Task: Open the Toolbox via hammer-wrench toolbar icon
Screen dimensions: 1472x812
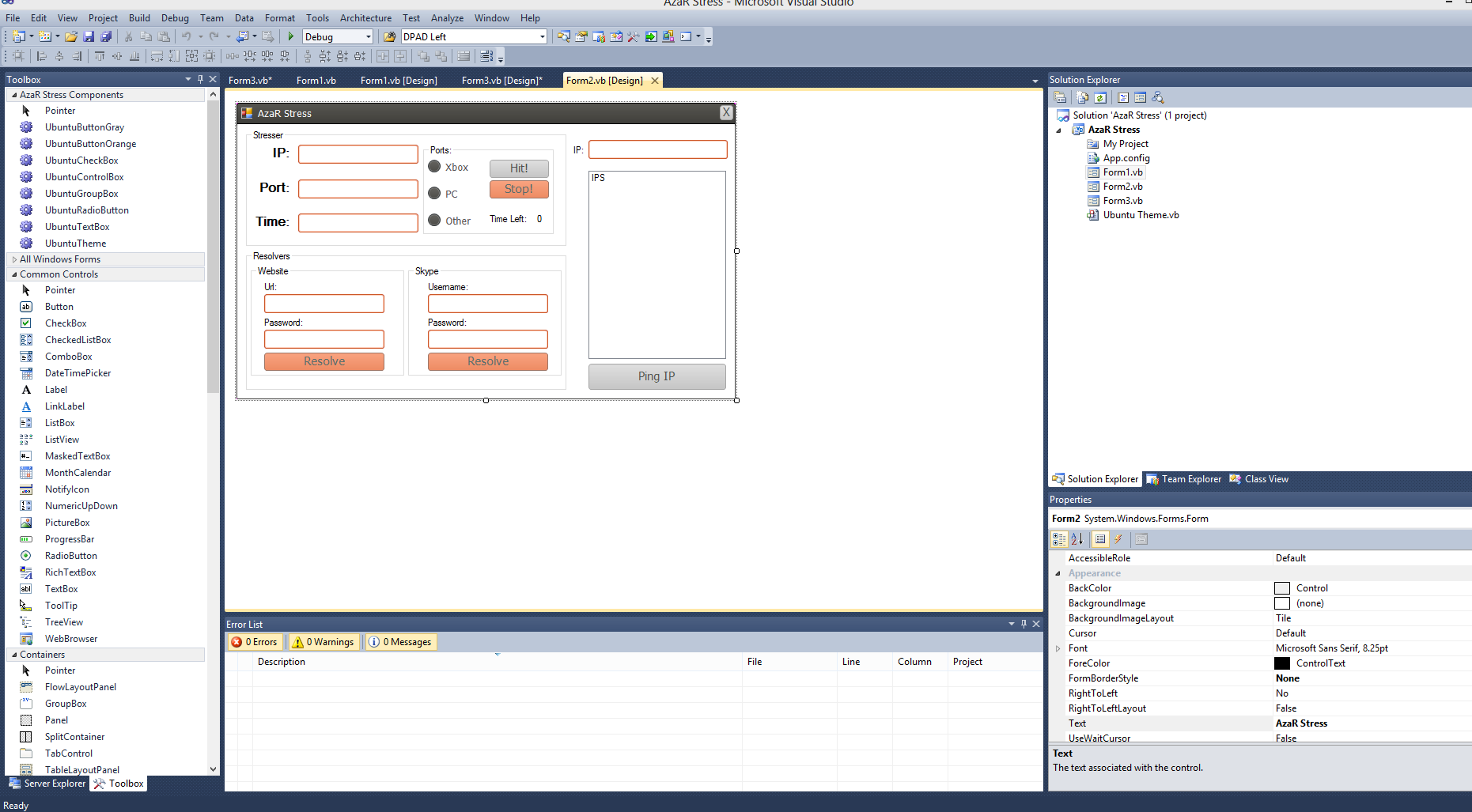Action: [x=634, y=36]
